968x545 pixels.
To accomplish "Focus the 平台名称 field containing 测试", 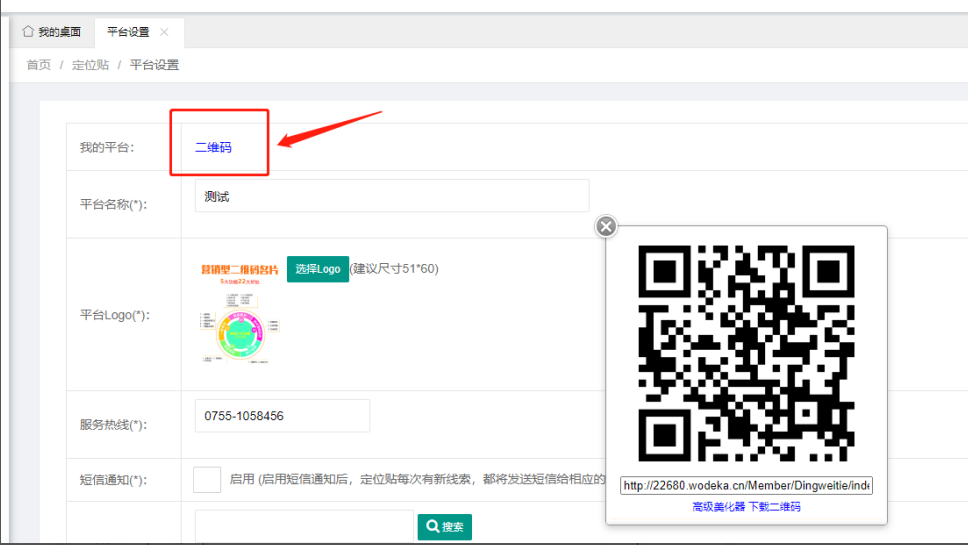I will point(391,196).
